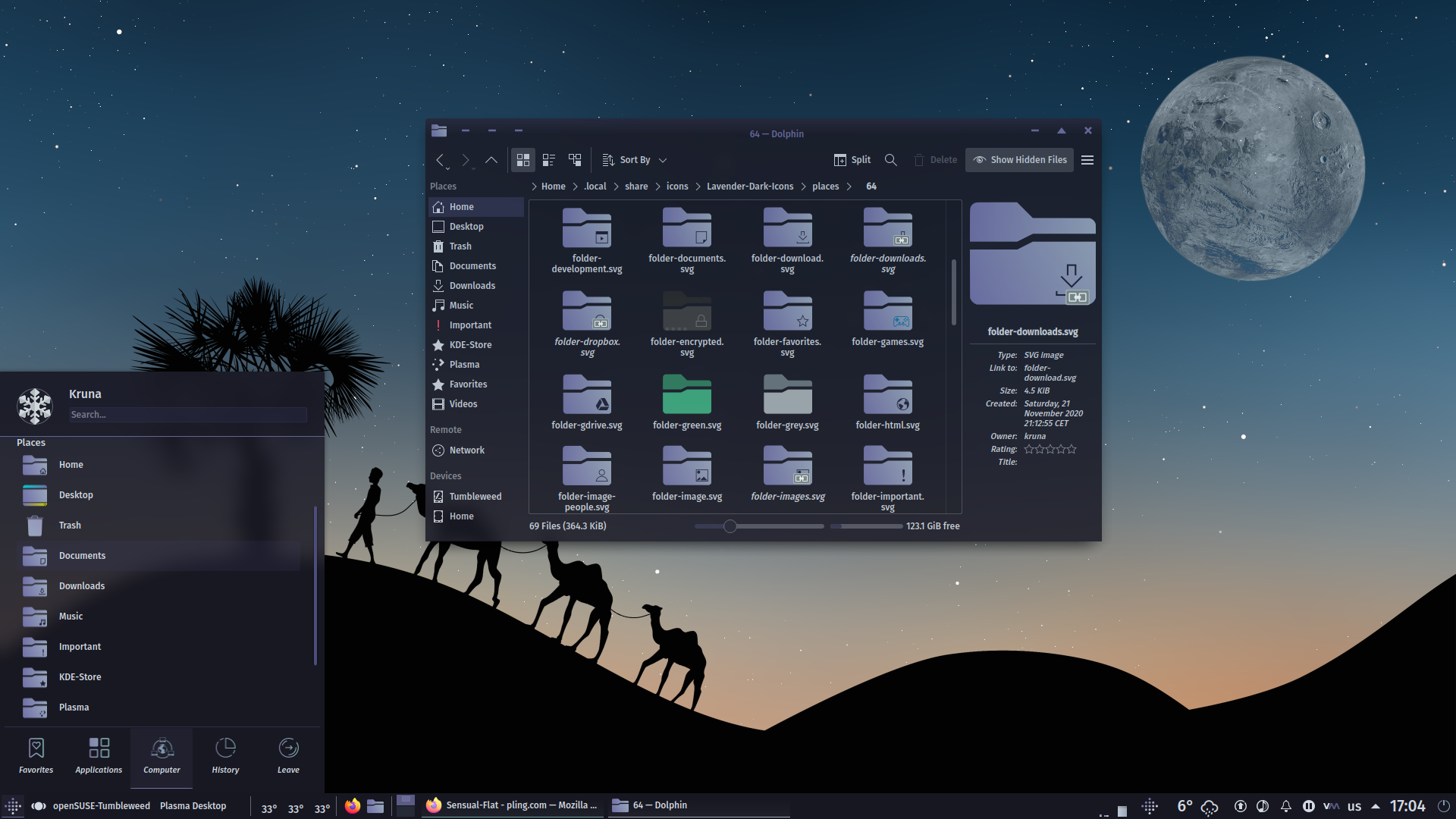This screenshot has width=1456, height=819.
Task: Switch to Icons view mode
Action: click(523, 160)
